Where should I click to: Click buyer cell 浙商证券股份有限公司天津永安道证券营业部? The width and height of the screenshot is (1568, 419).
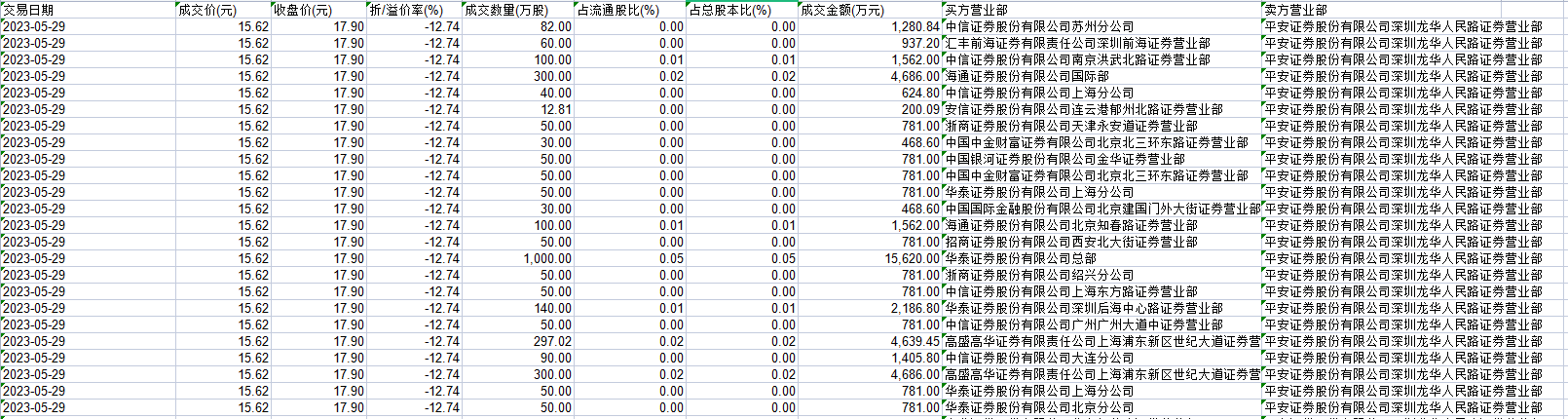coord(1102,127)
